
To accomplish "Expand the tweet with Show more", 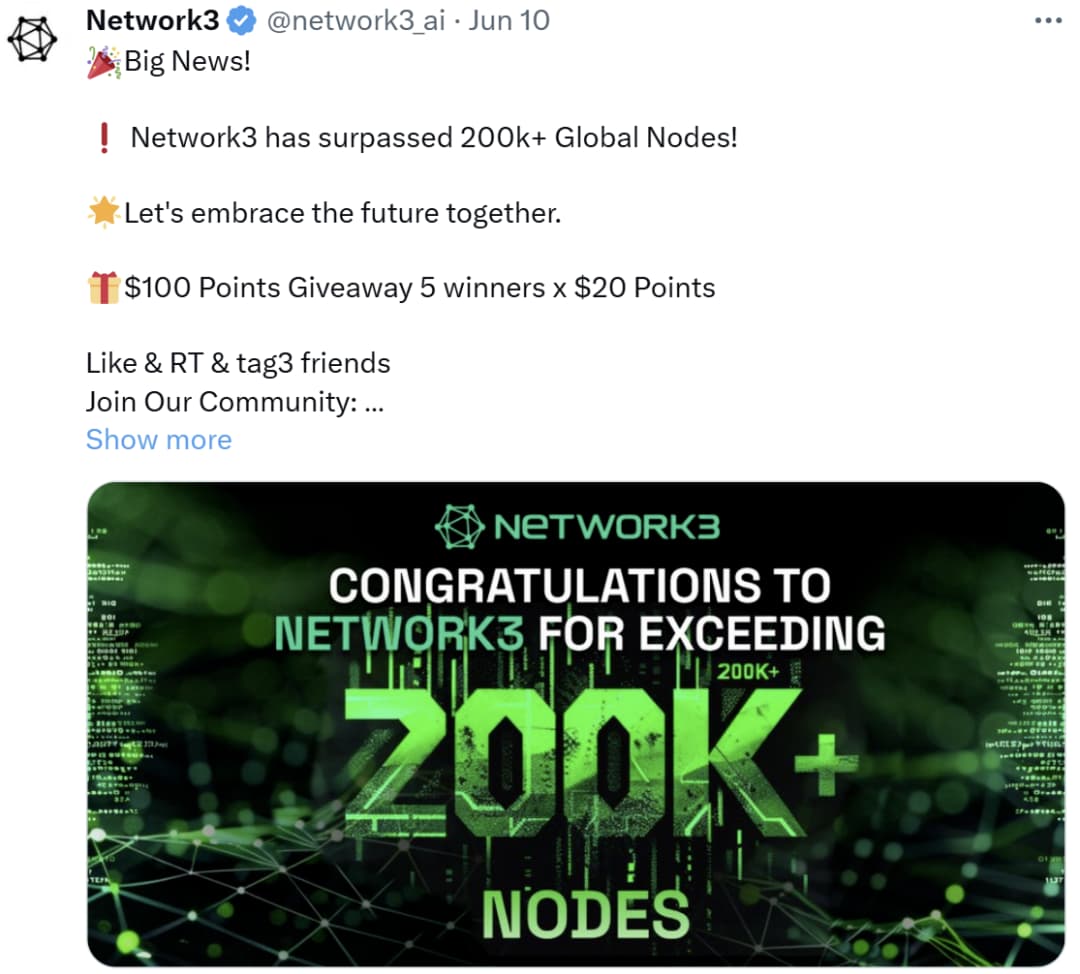I will 158,439.
